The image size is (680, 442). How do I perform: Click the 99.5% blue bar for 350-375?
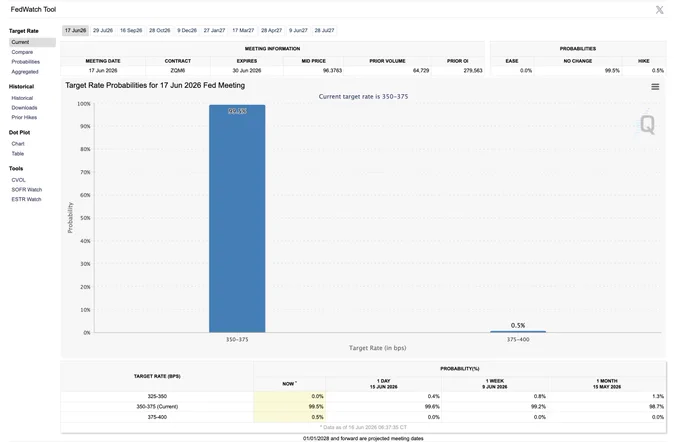click(x=237, y=219)
